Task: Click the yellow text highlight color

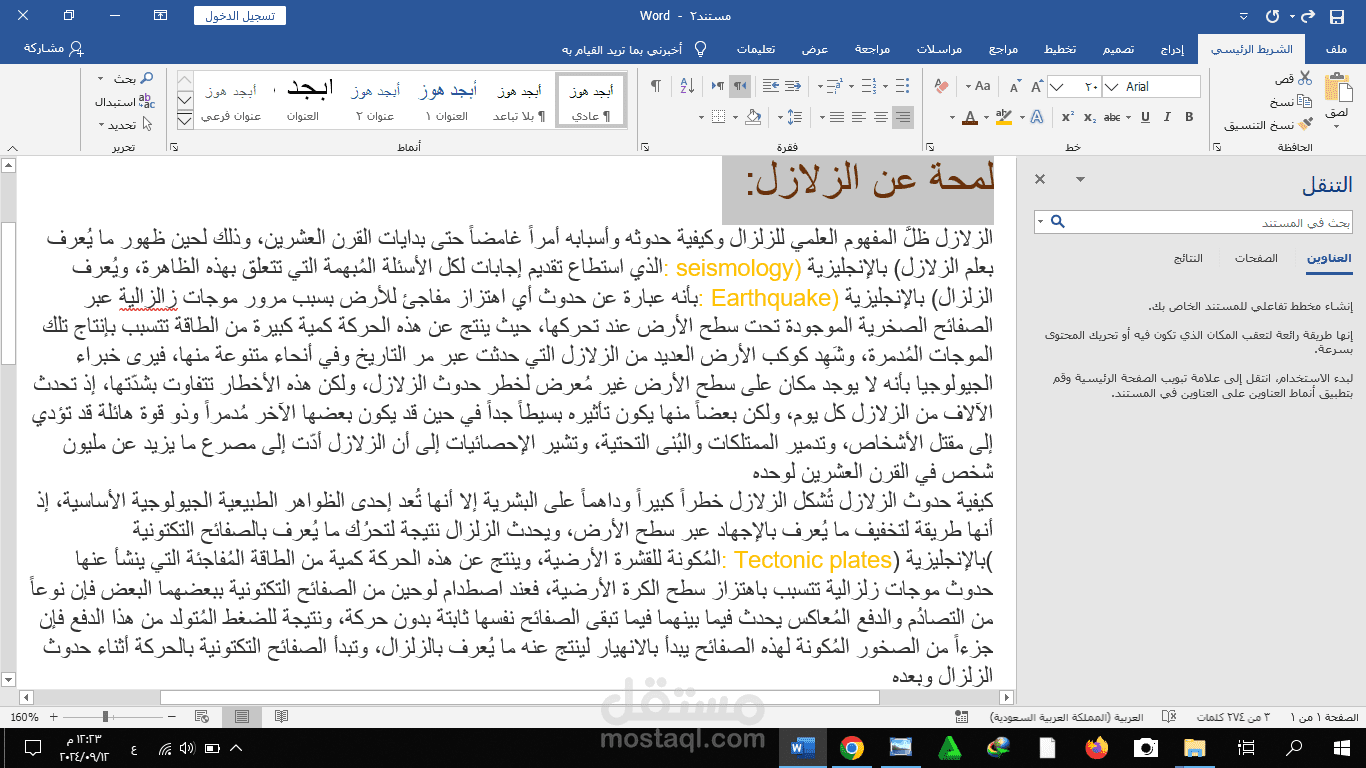Action: 1003,117
